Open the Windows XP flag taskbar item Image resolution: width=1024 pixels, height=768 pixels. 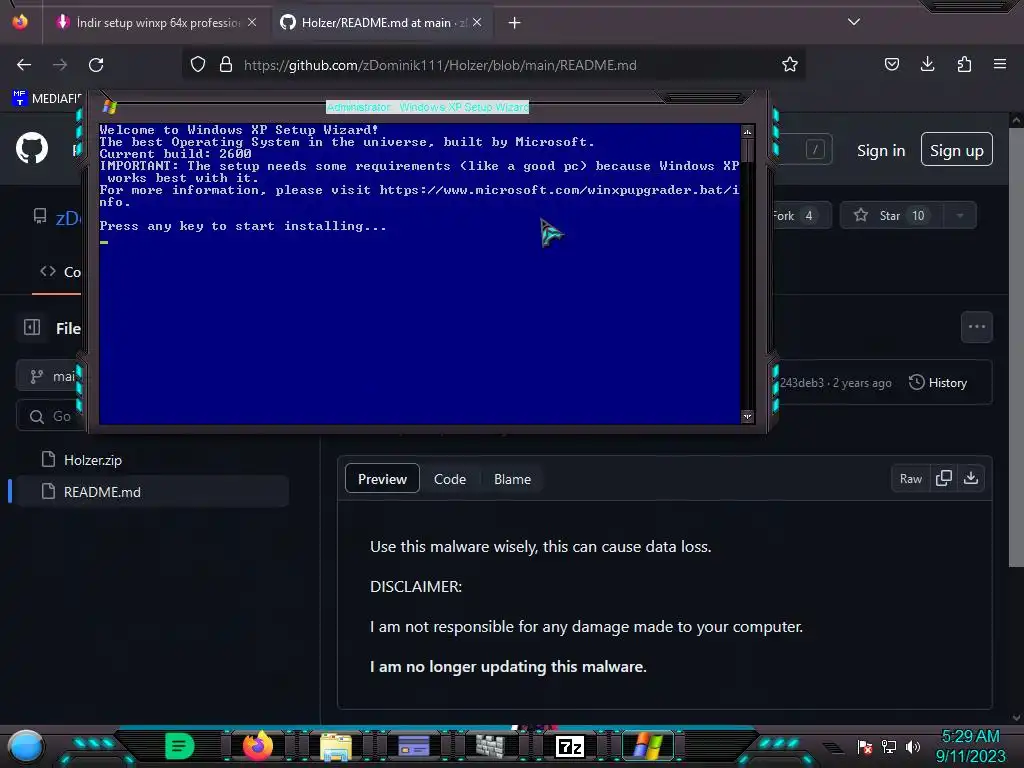(x=647, y=746)
